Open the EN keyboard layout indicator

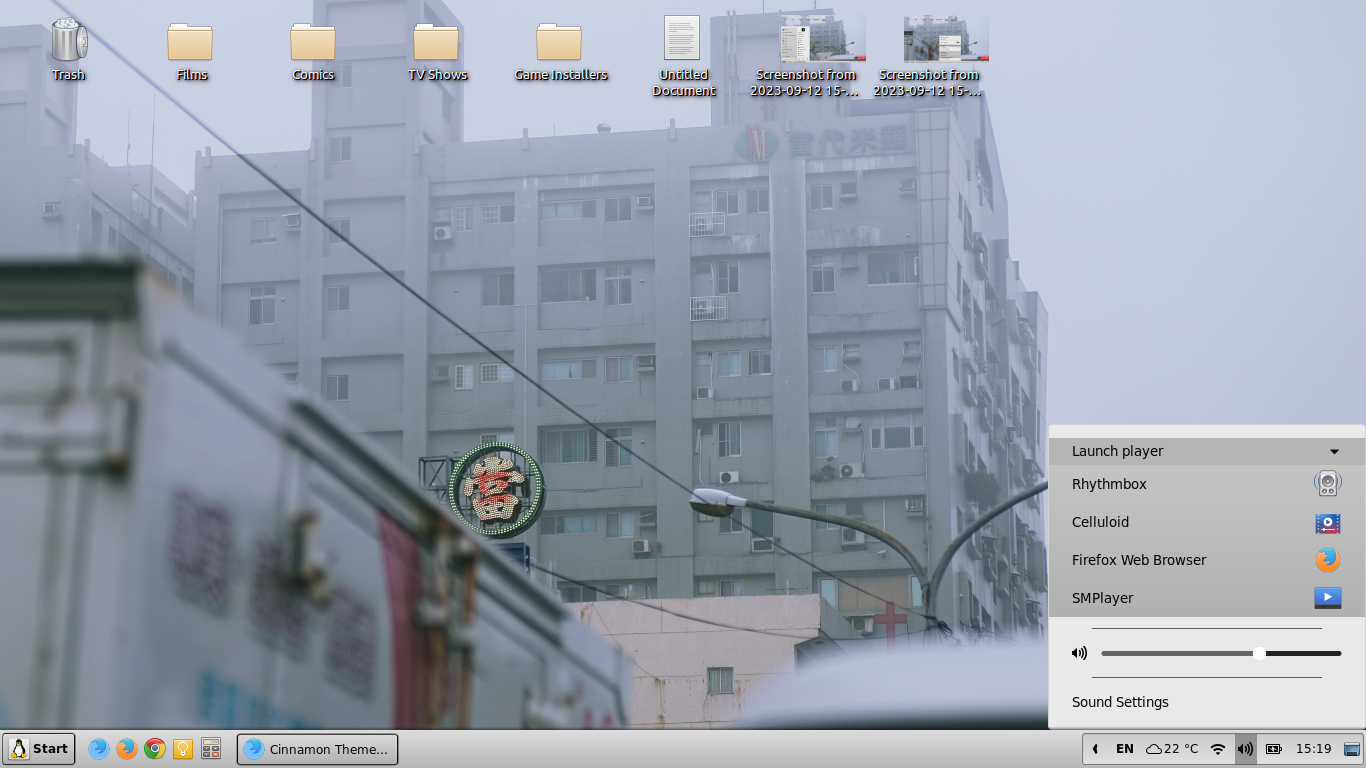pyautogui.click(x=1125, y=748)
